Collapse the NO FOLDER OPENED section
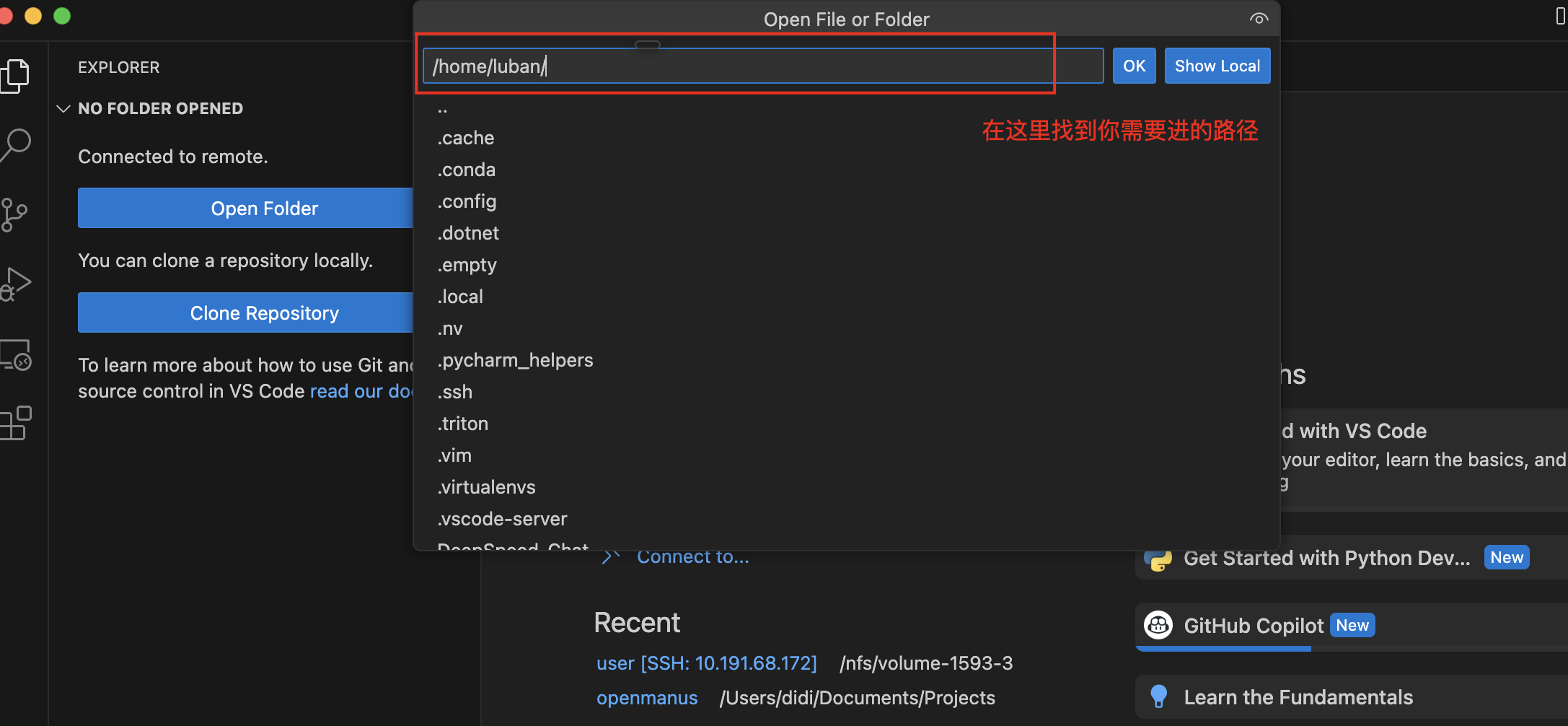The width and height of the screenshot is (1568, 726). (x=63, y=108)
